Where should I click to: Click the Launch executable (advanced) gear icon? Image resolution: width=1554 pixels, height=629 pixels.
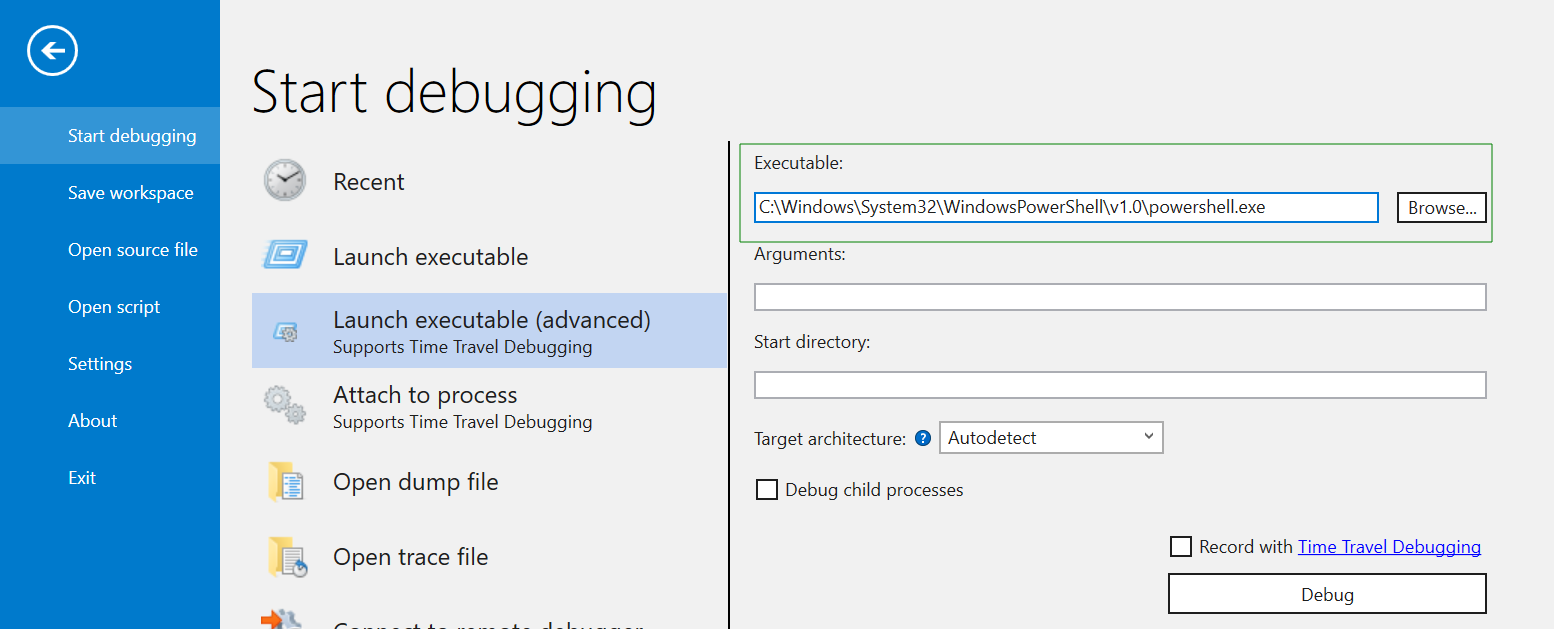coord(285,332)
